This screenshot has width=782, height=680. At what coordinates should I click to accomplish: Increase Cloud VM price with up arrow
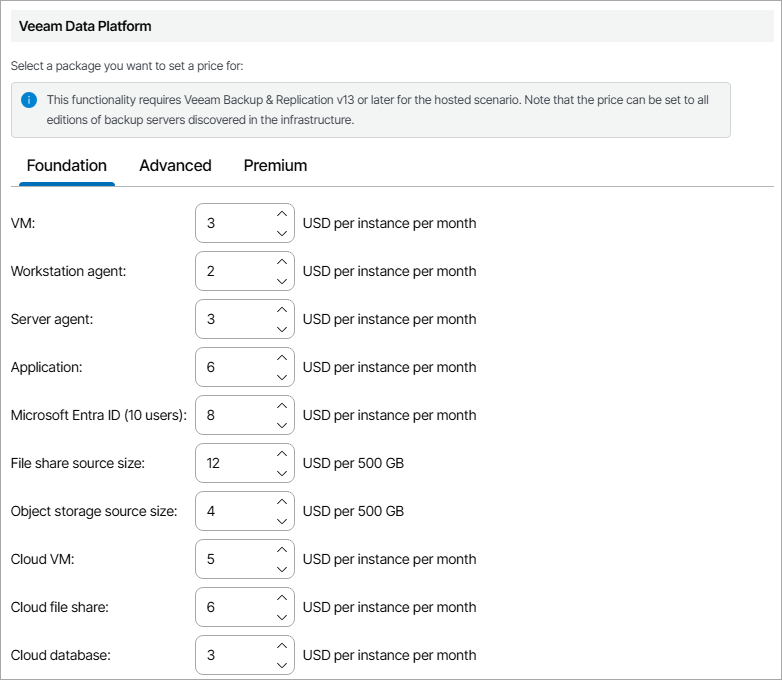click(x=281, y=549)
